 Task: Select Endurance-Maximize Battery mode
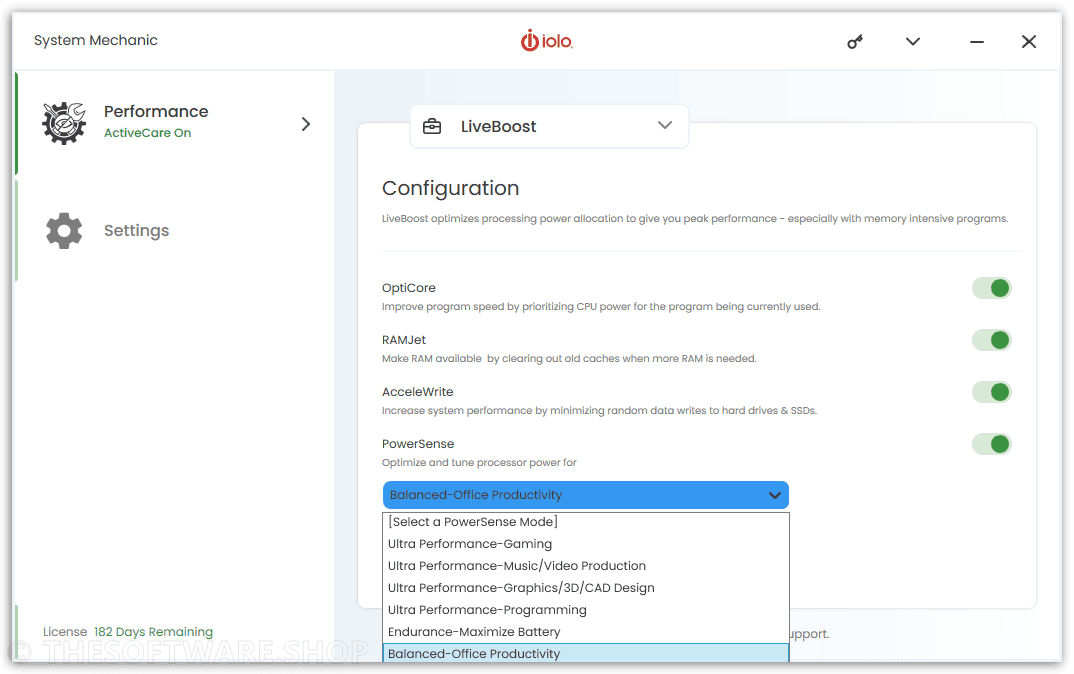[x=586, y=632]
